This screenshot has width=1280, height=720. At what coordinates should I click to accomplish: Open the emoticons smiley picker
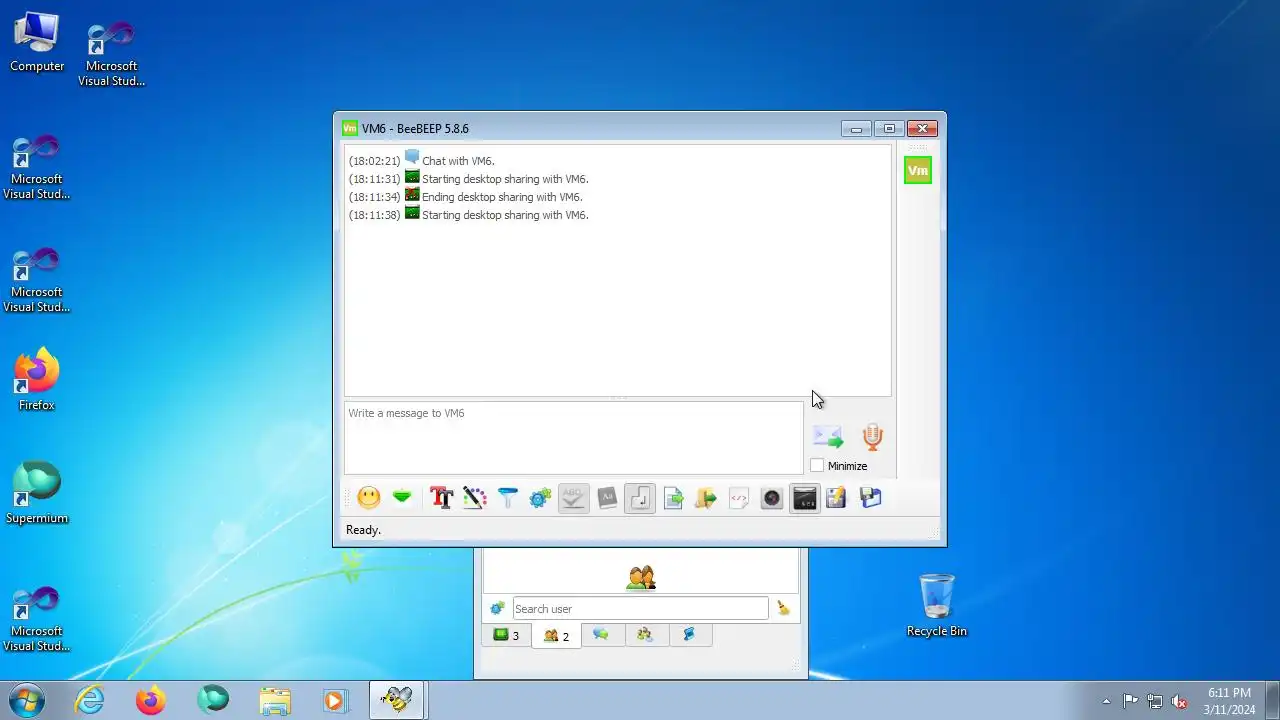point(369,497)
